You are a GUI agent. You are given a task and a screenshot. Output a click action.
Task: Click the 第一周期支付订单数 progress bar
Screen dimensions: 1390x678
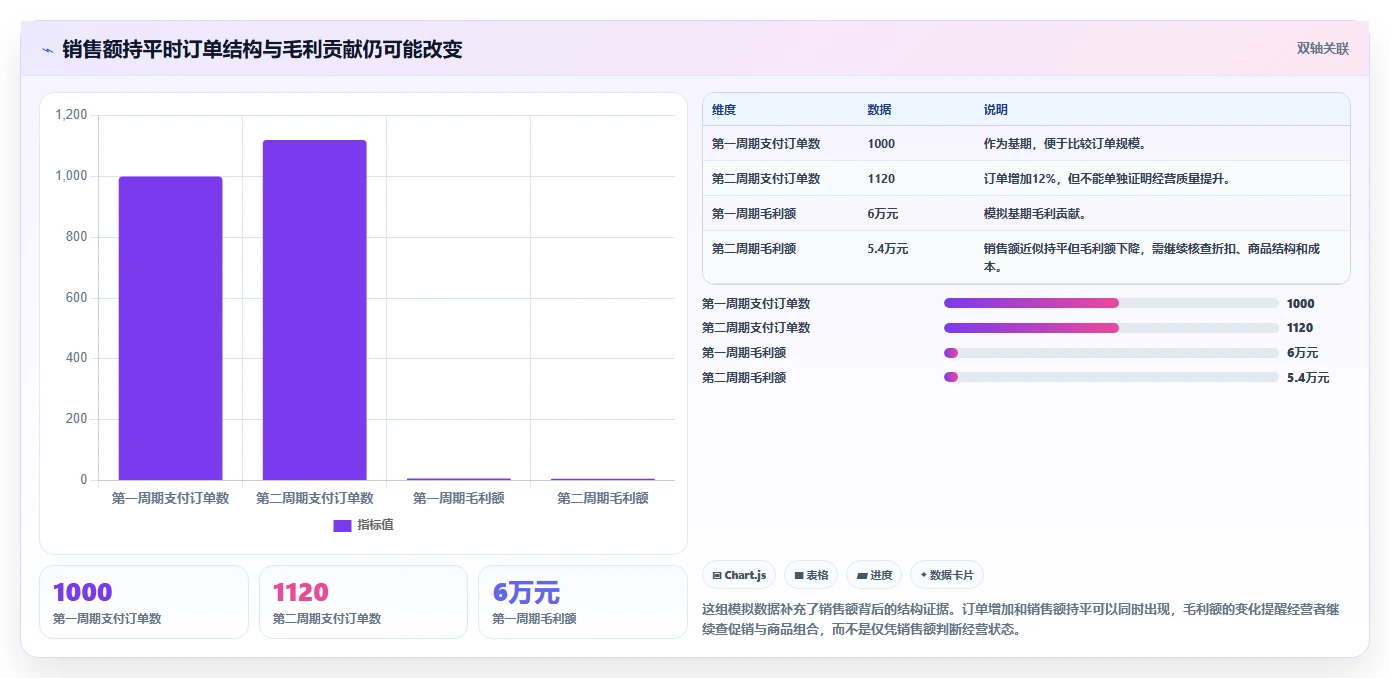[1111, 303]
